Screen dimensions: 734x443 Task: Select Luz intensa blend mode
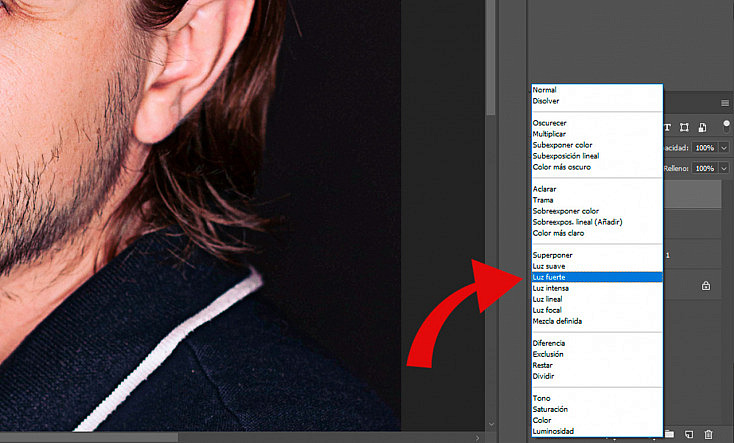[x=597, y=288]
